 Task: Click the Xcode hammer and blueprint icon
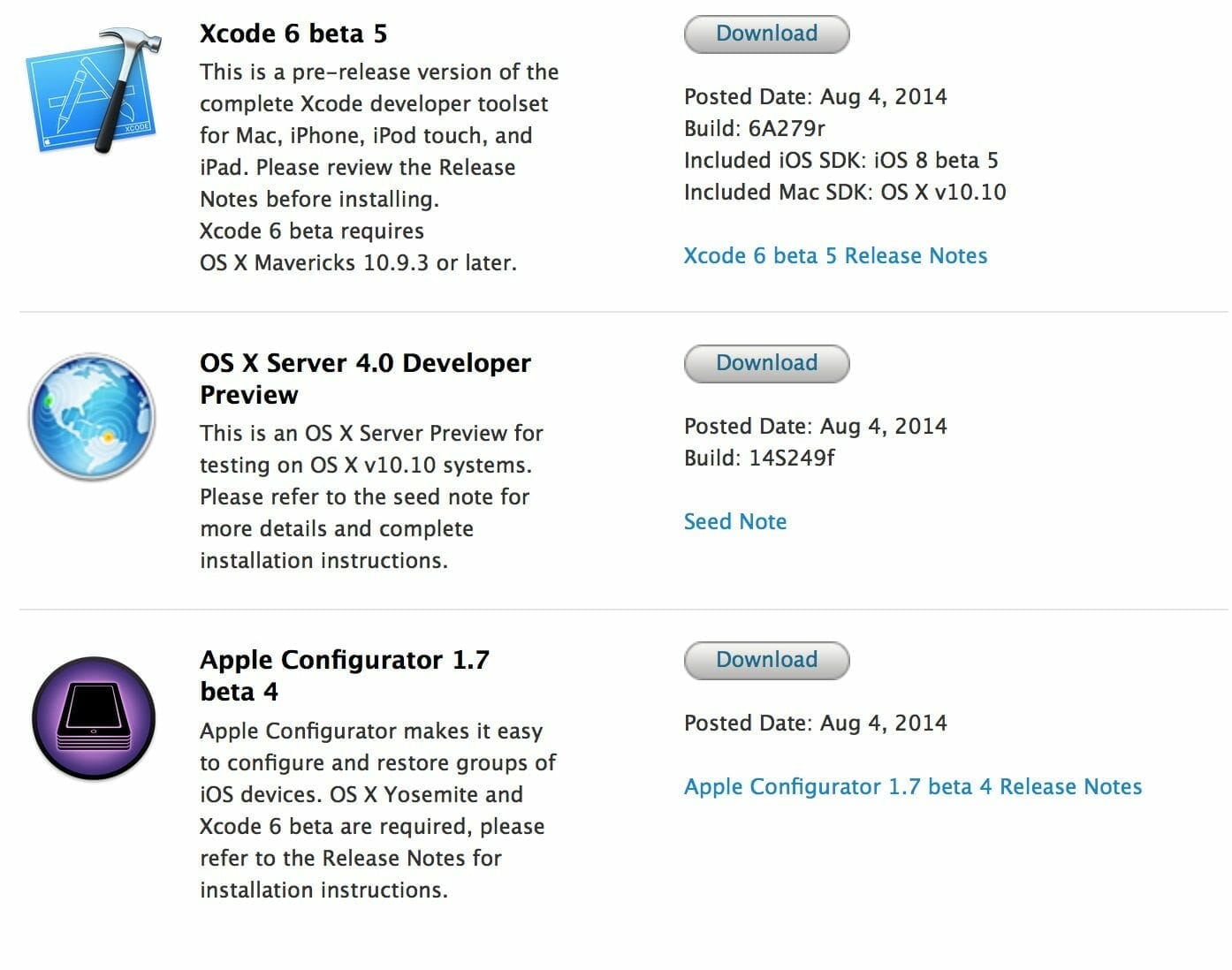tap(94, 91)
